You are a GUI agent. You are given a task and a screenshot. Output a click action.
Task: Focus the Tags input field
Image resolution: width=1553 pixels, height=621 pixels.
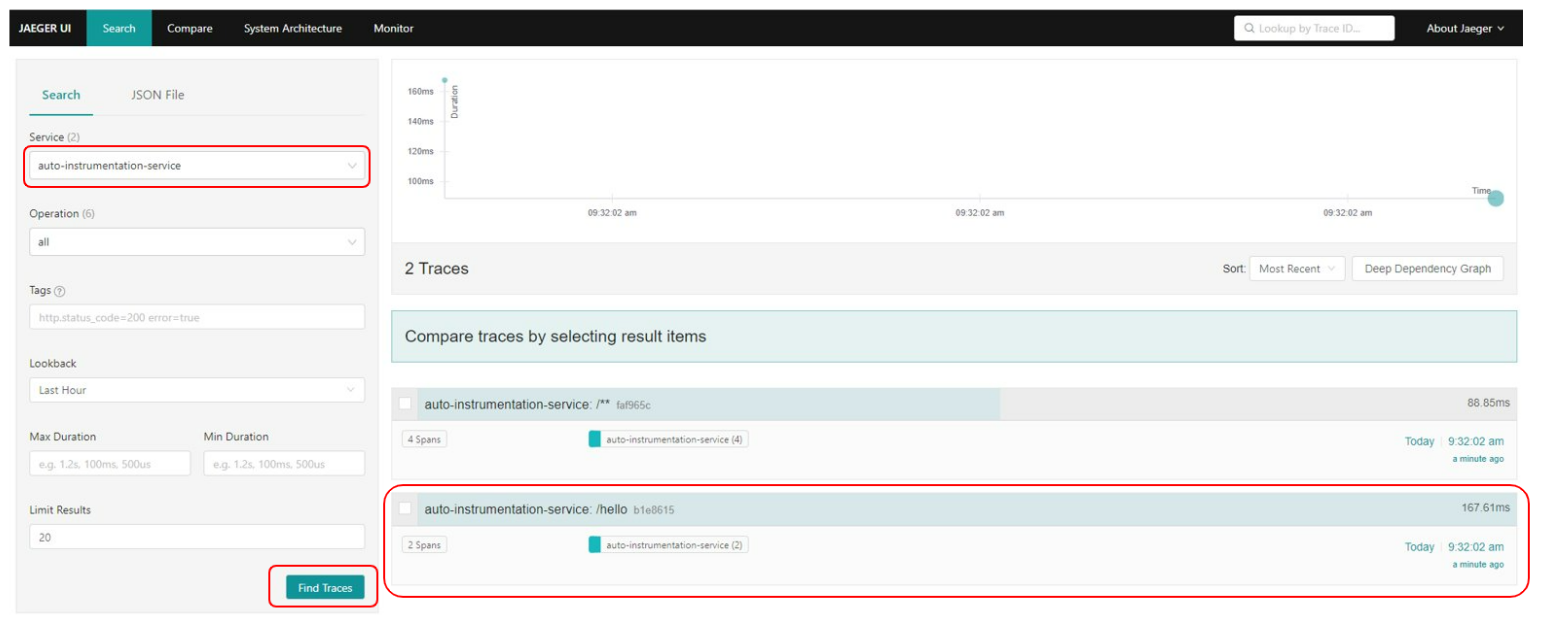(x=197, y=317)
